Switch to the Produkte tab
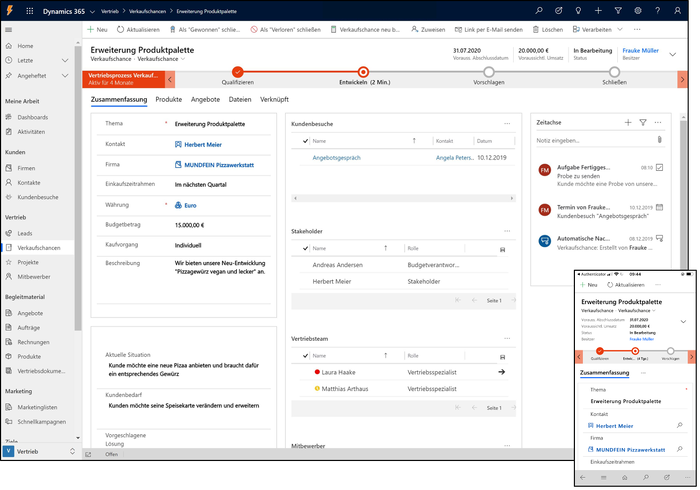The height and width of the screenshot is (490, 700). point(168,100)
